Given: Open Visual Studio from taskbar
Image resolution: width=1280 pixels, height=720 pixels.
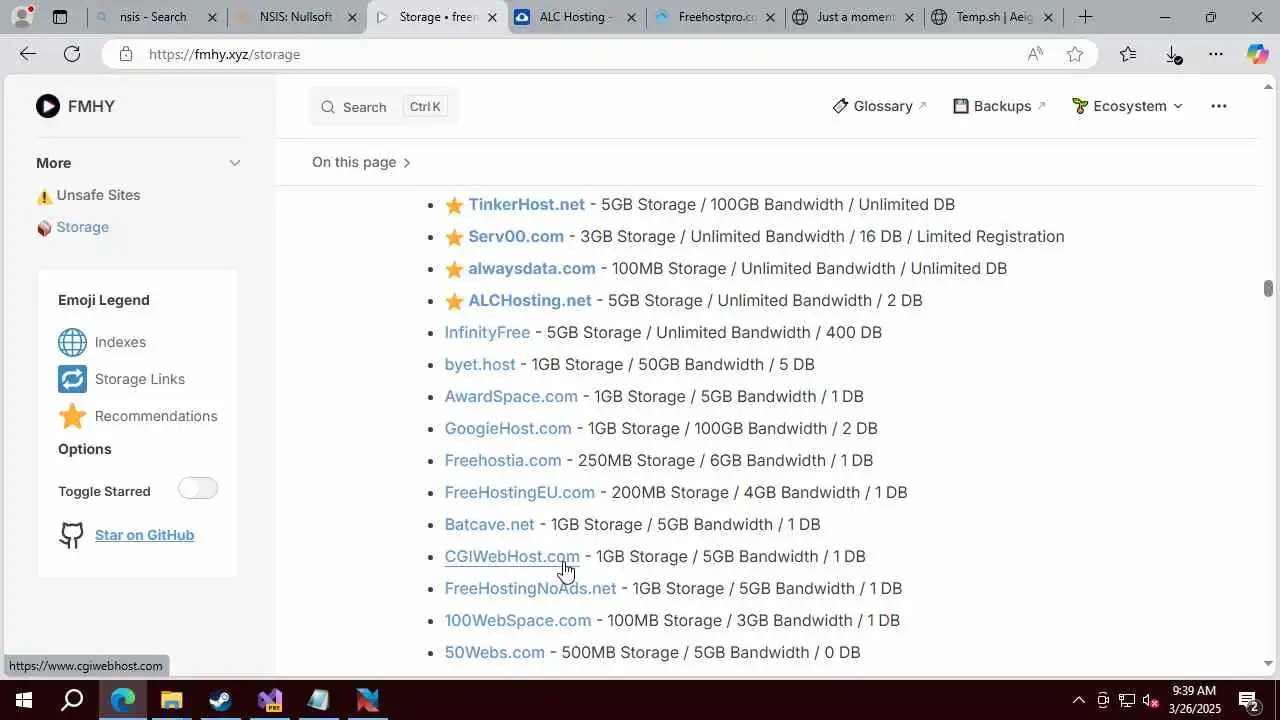Looking at the screenshot, I should (269, 700).
